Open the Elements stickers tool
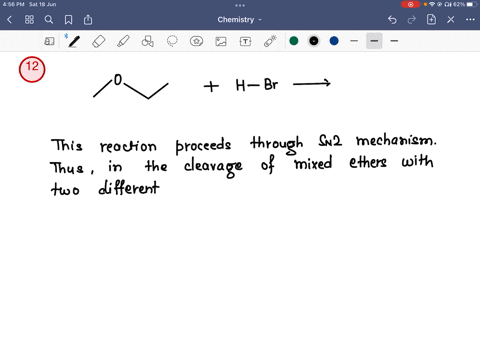 (196, 41)
